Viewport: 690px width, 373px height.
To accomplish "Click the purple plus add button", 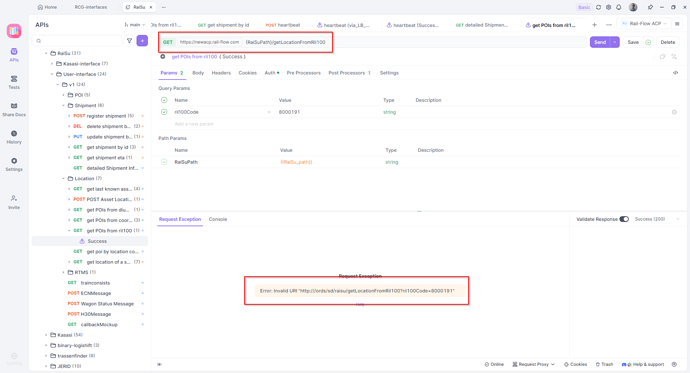I will pos(142,41).
